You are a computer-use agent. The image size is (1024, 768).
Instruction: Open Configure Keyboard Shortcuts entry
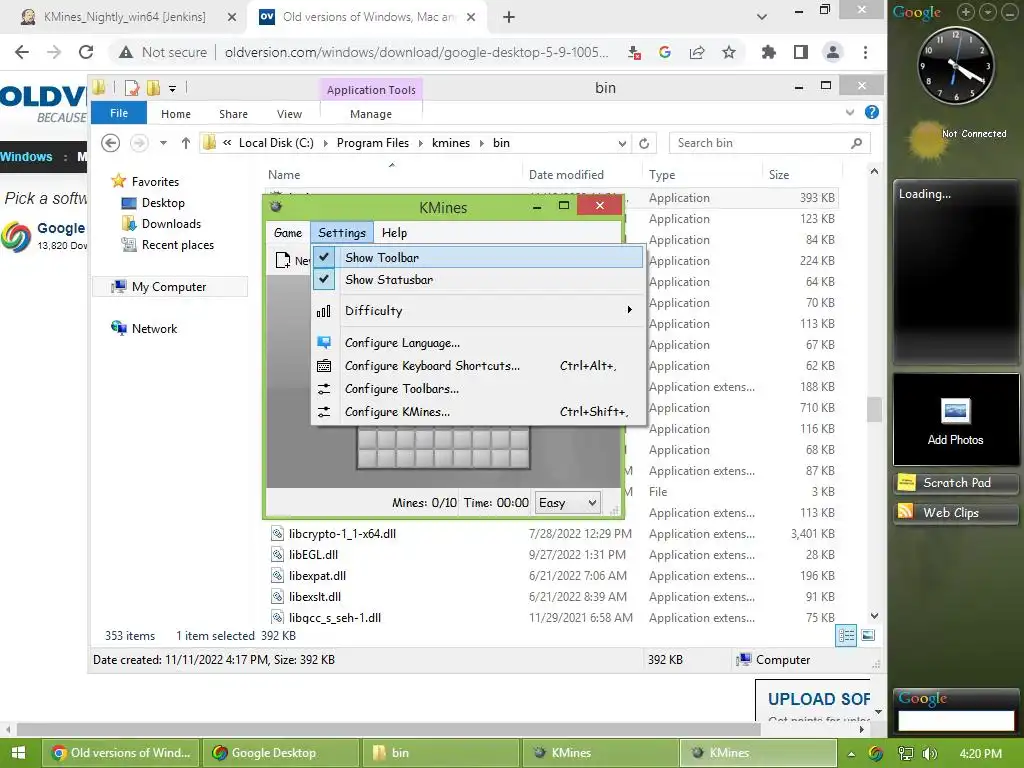[x=477, y=366]
